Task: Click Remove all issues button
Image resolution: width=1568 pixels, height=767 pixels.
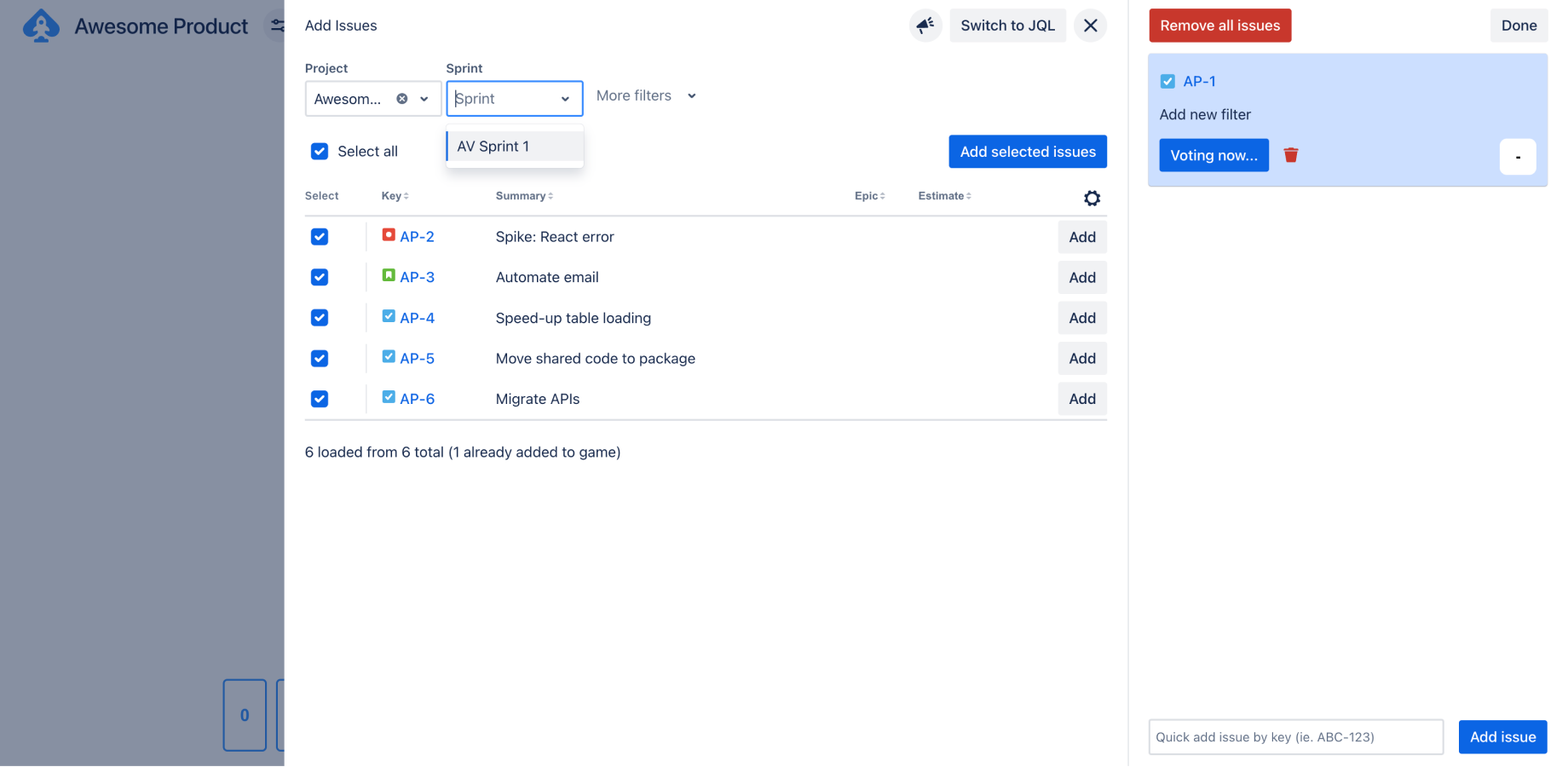Action: coord(1219,26)
